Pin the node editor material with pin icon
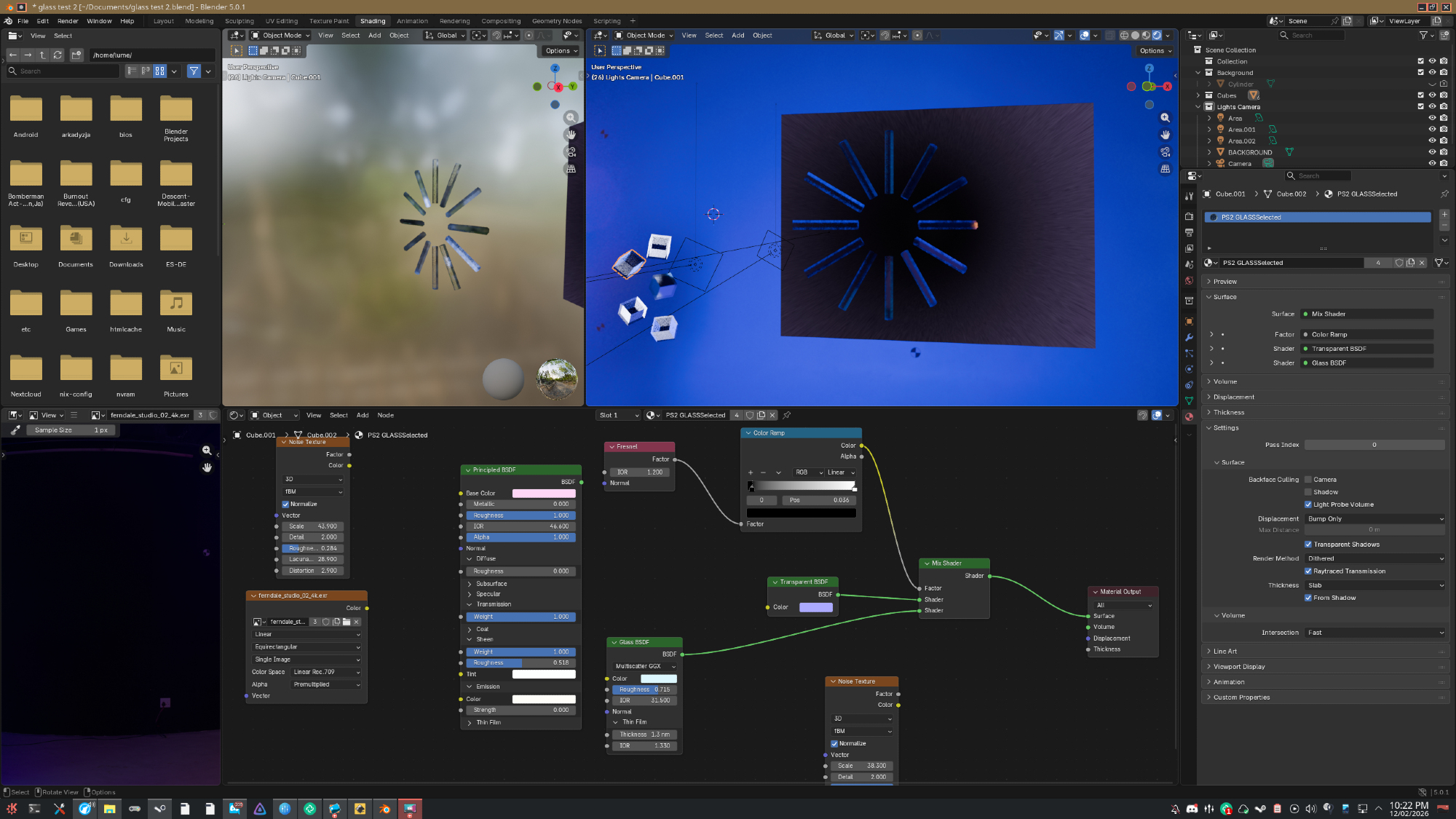This screenshot has height=819, width=1456. pos(787,415)
